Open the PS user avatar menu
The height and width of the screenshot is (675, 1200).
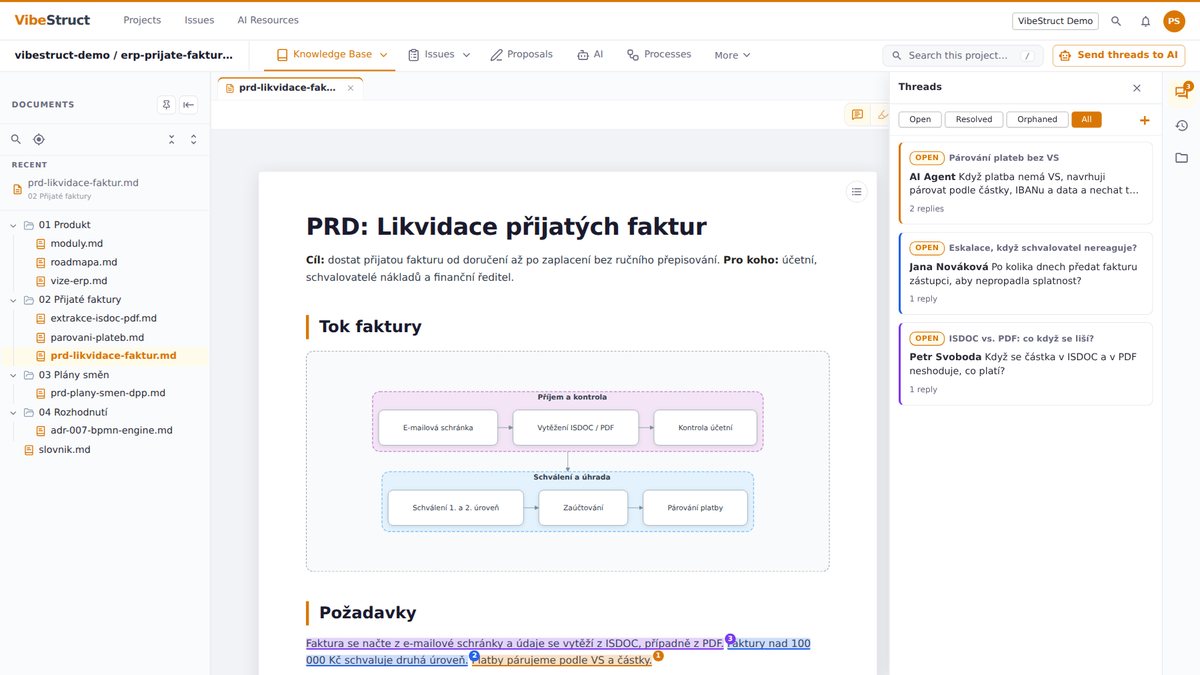coord(1174,21)
